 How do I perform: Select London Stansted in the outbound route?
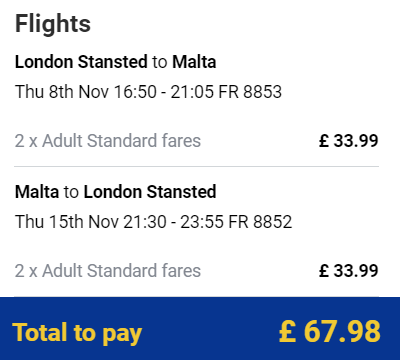click(81, 62)
